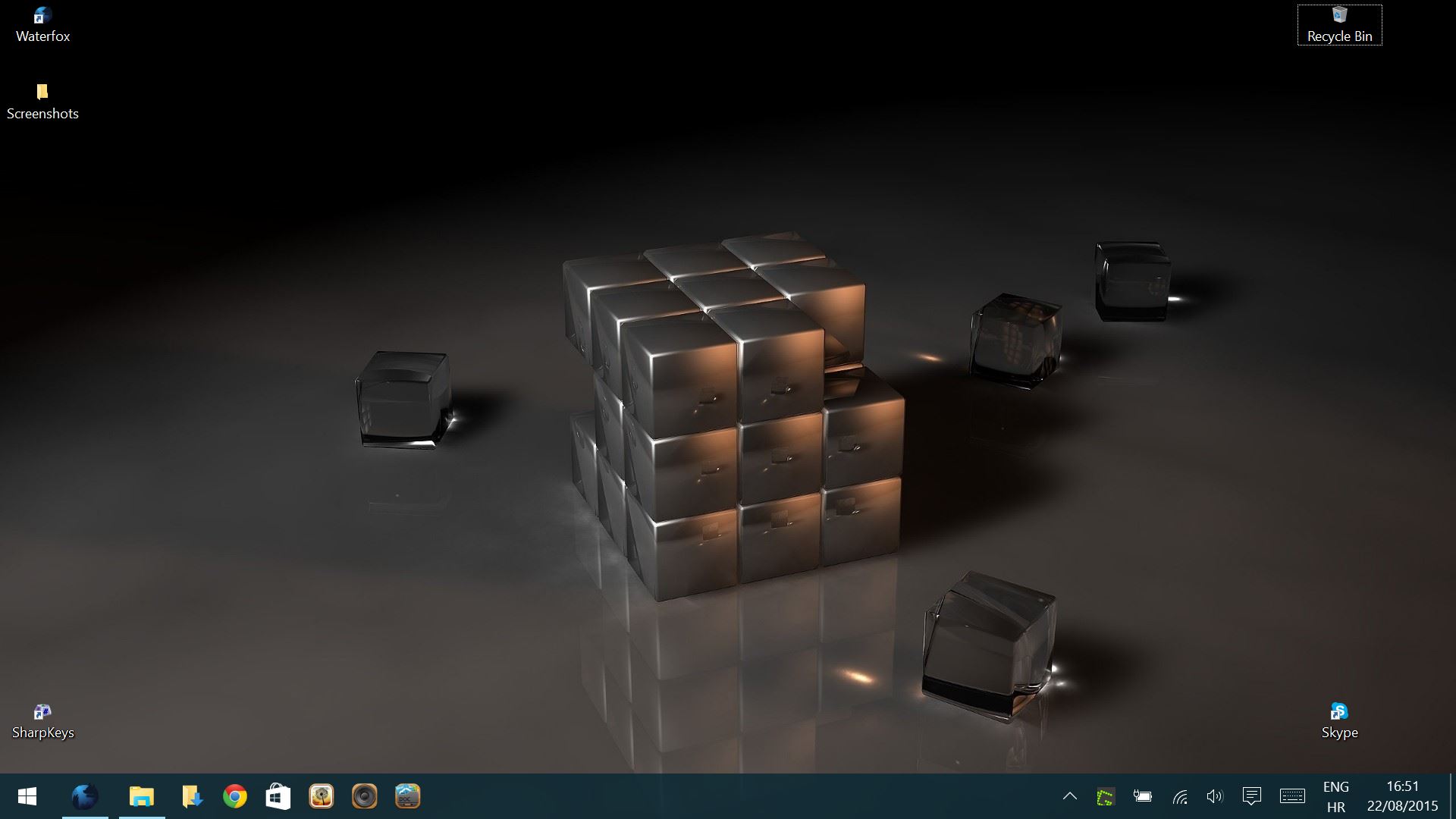Image resolution: width=1456 pixels, height=819 pixels.
Task: Launch Waterfox from the taskbar
Action: [84, 797]
